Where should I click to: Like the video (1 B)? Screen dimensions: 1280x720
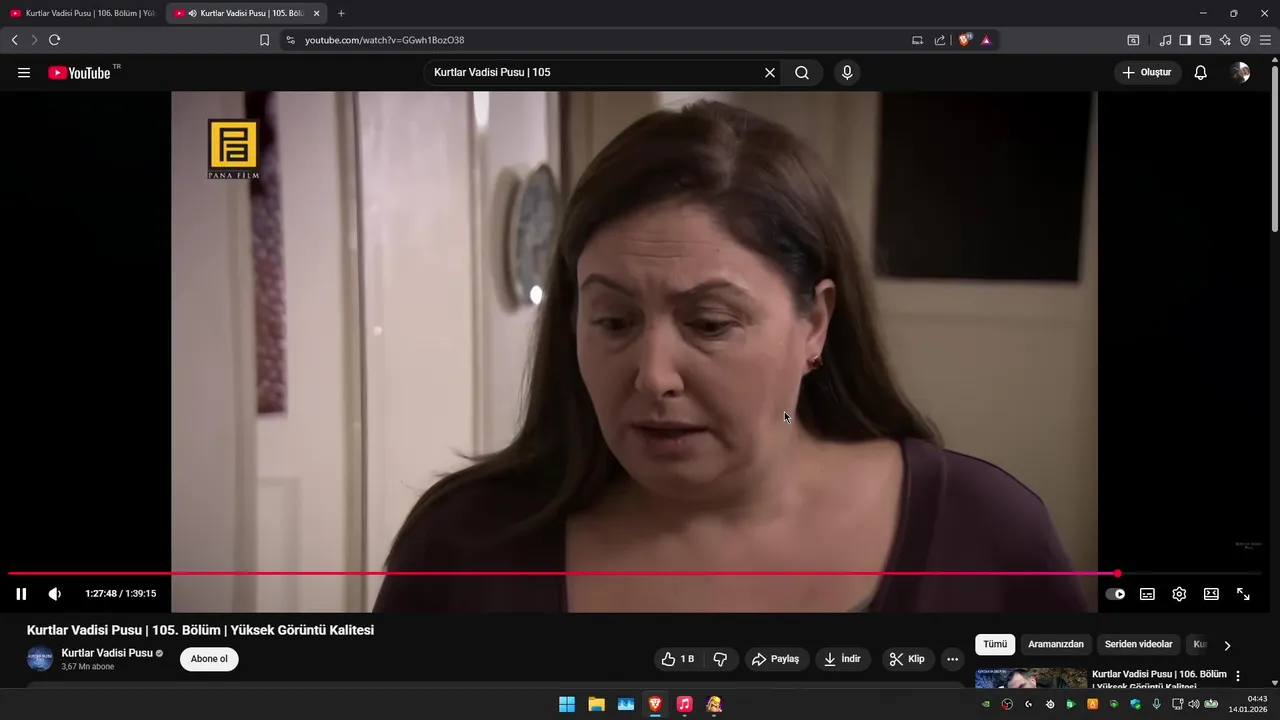click(x=678, y=659)
